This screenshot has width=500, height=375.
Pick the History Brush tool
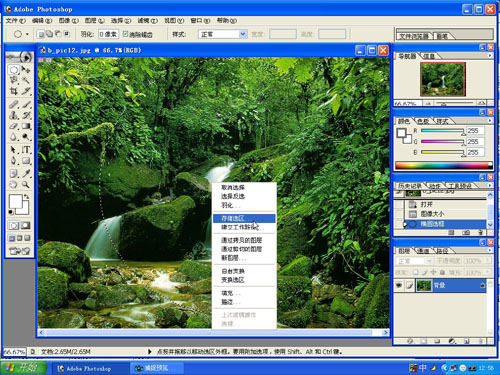[26, 115]
